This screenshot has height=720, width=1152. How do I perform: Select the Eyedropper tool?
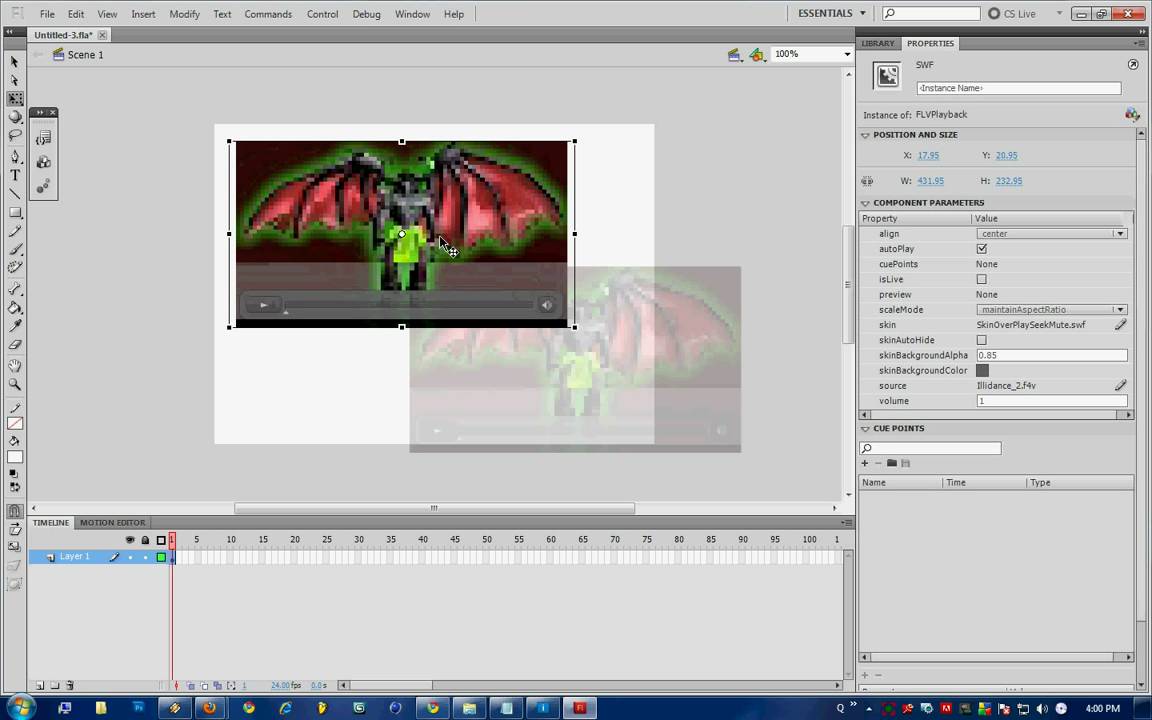point(15,325)
